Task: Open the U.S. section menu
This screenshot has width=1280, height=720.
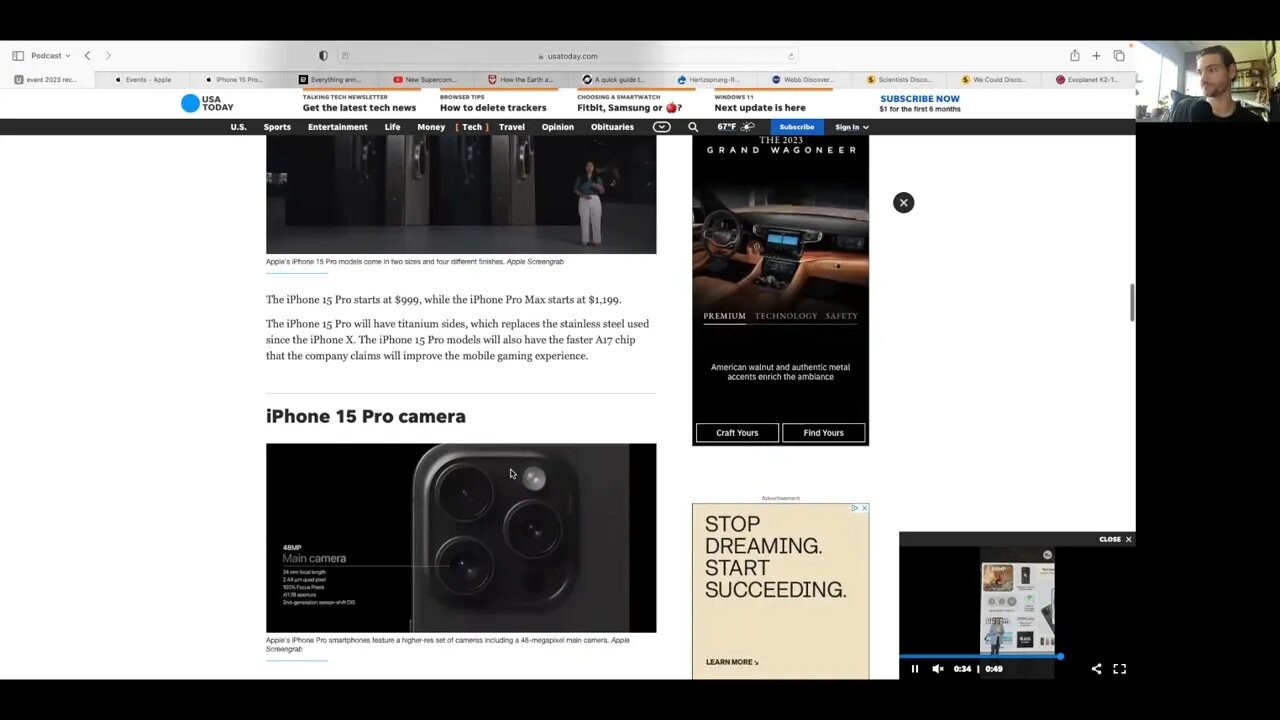Action: point(238,127)
